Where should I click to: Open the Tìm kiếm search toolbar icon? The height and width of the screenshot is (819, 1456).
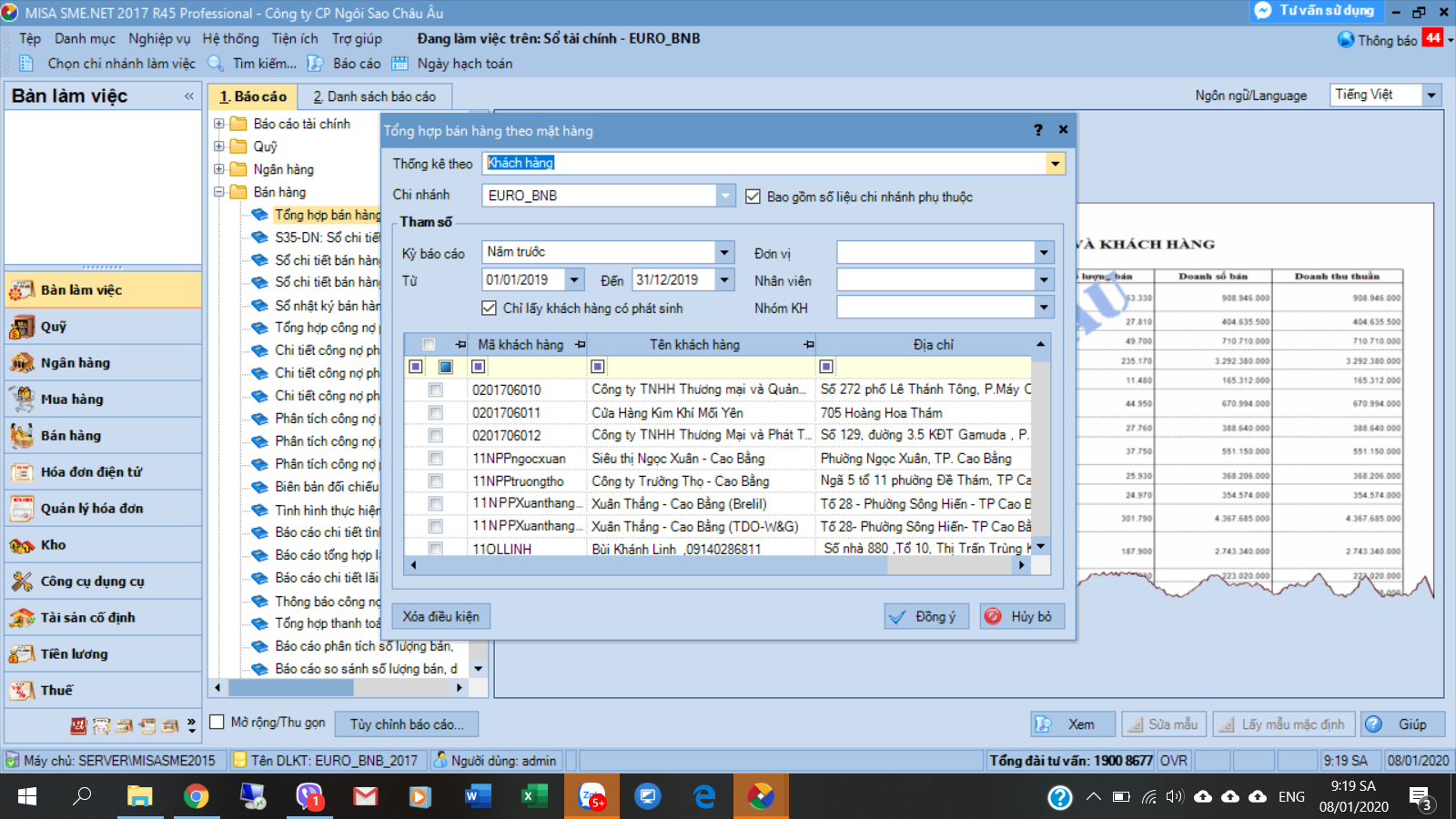pyautogui.click(x=216, y=64)
